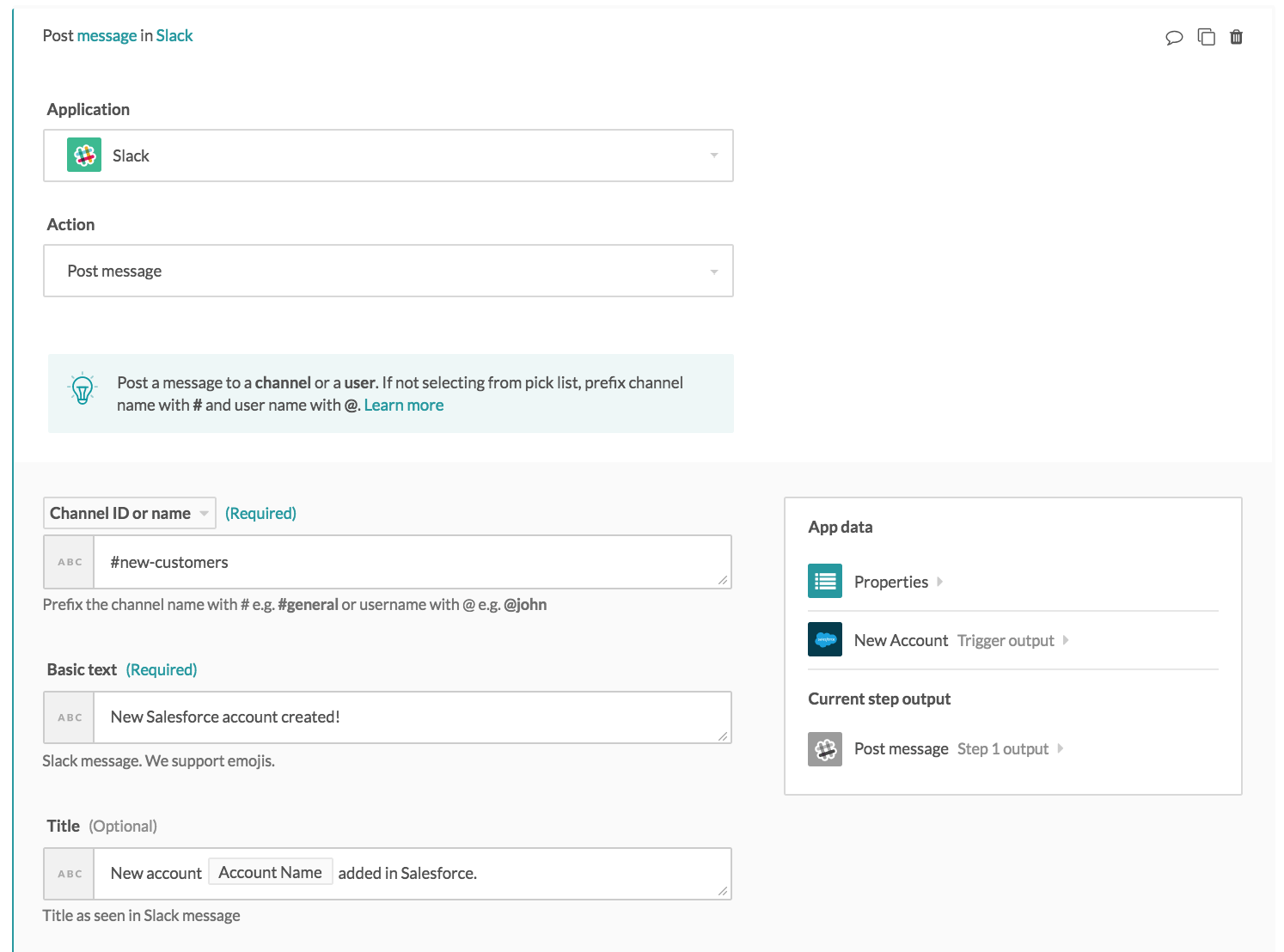Image resolution: width=1284 pixels, height=952 pixels.
Task: Expand New Account trigger output
Action: 961,640
